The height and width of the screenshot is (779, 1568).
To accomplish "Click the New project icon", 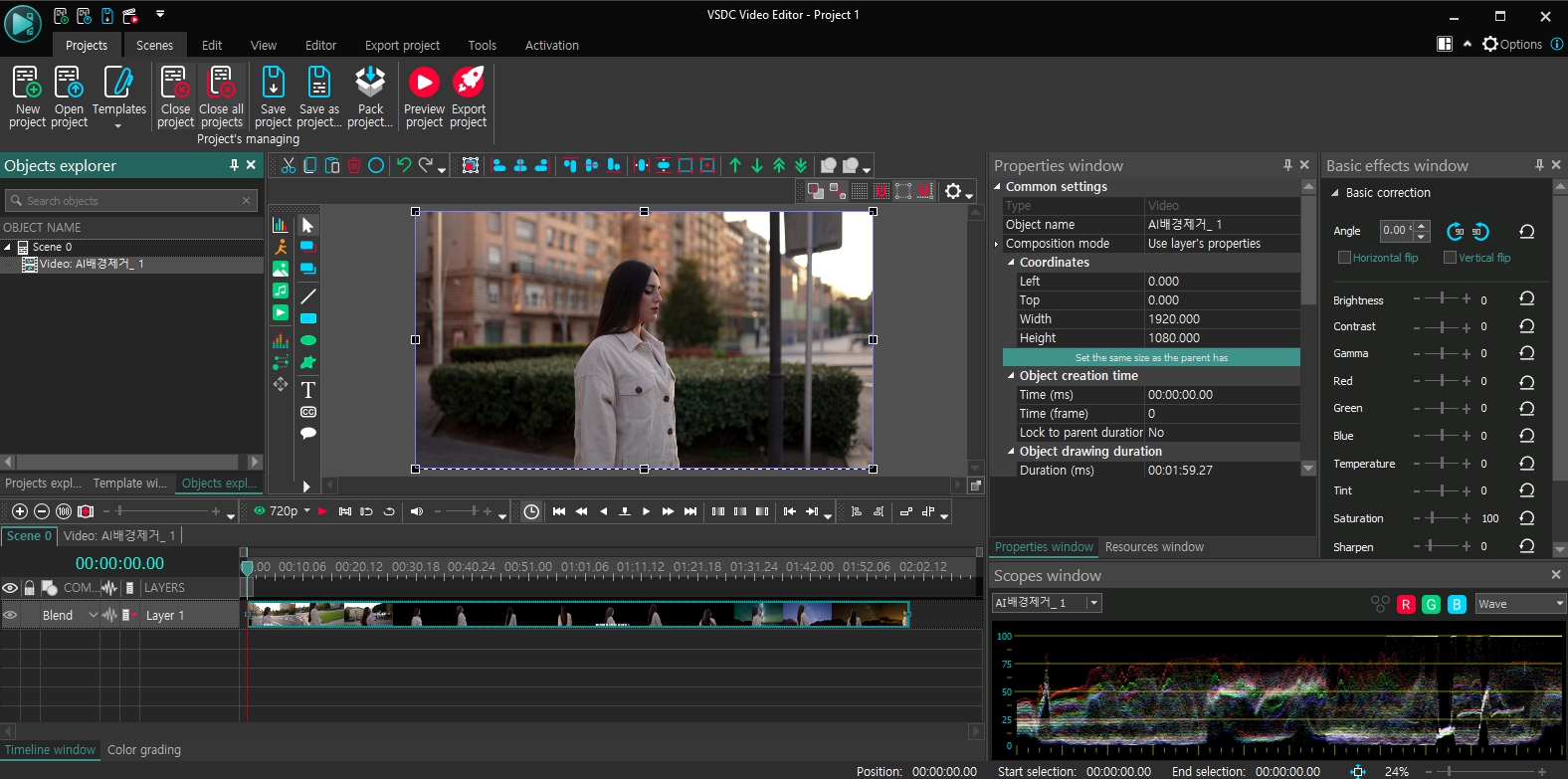I will tap(27, 82).
